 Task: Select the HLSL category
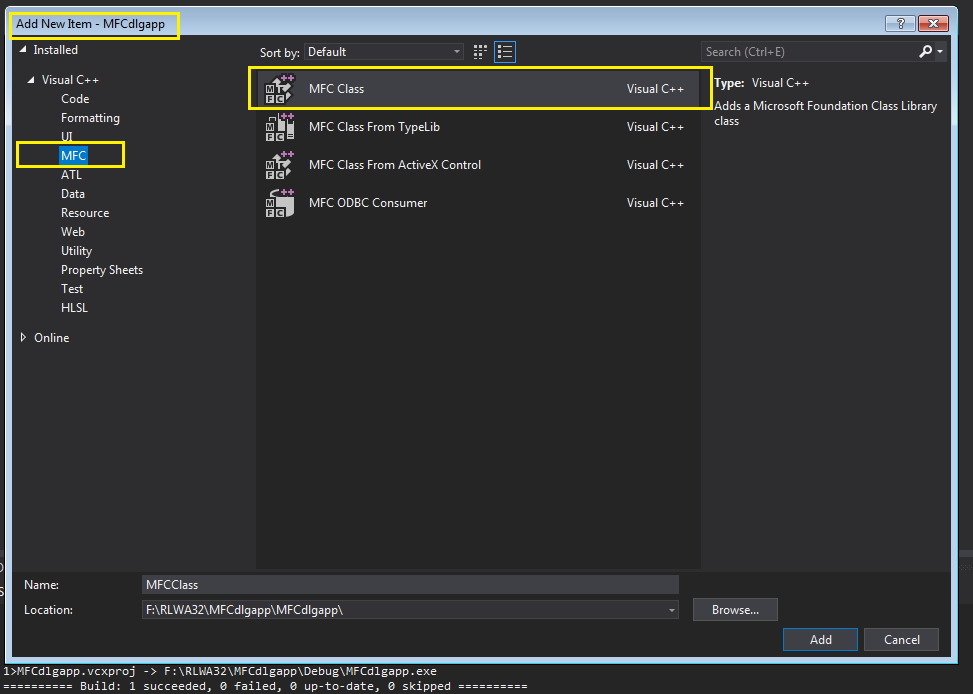(x=74, y=308)
